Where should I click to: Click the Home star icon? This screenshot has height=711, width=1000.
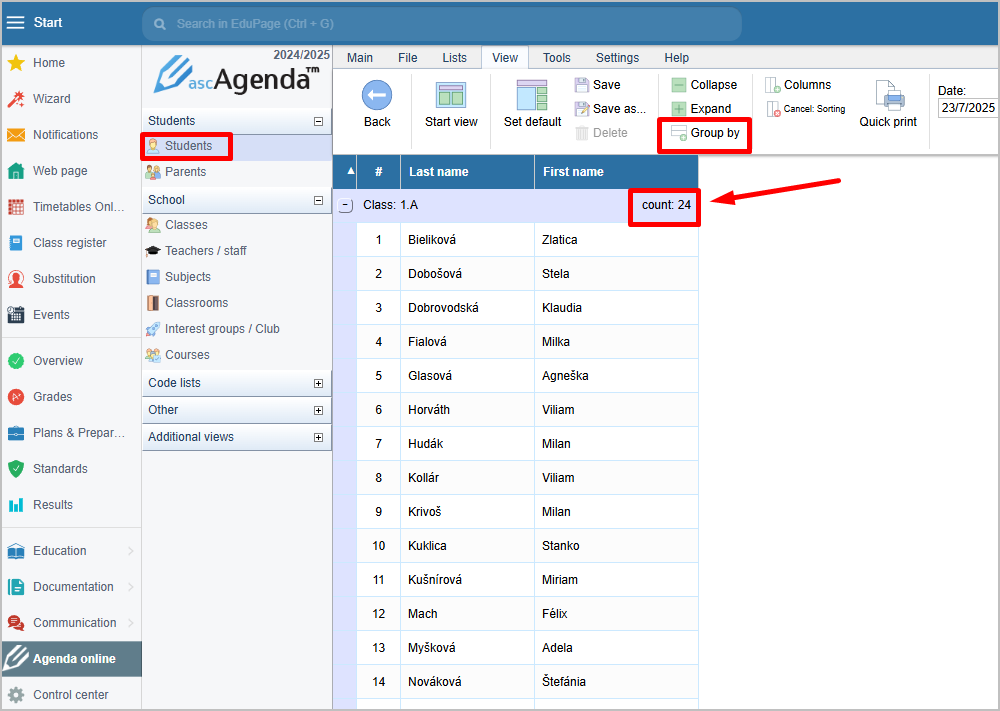pos(16,62)
